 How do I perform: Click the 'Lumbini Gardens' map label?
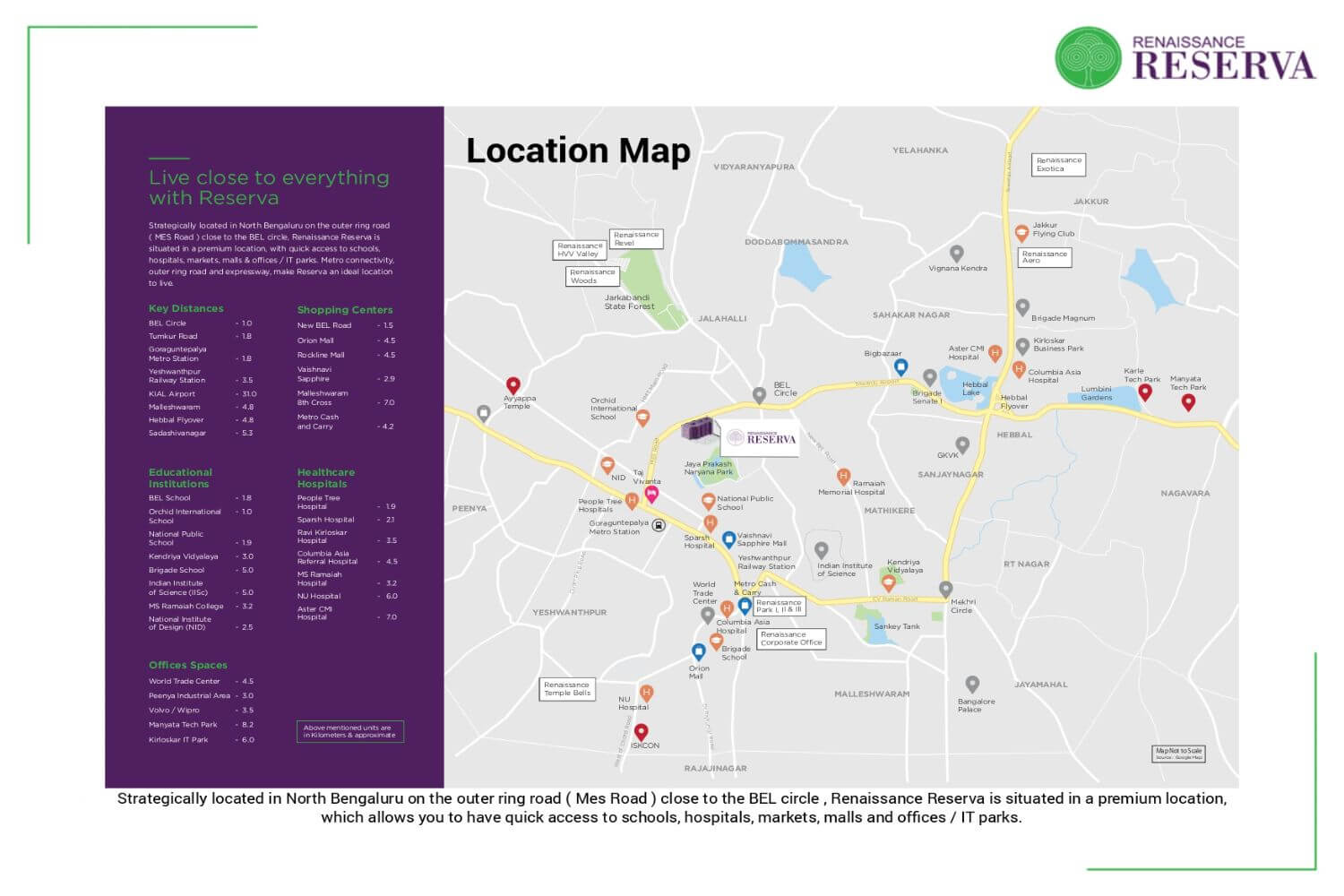[x=1097, y=393]
